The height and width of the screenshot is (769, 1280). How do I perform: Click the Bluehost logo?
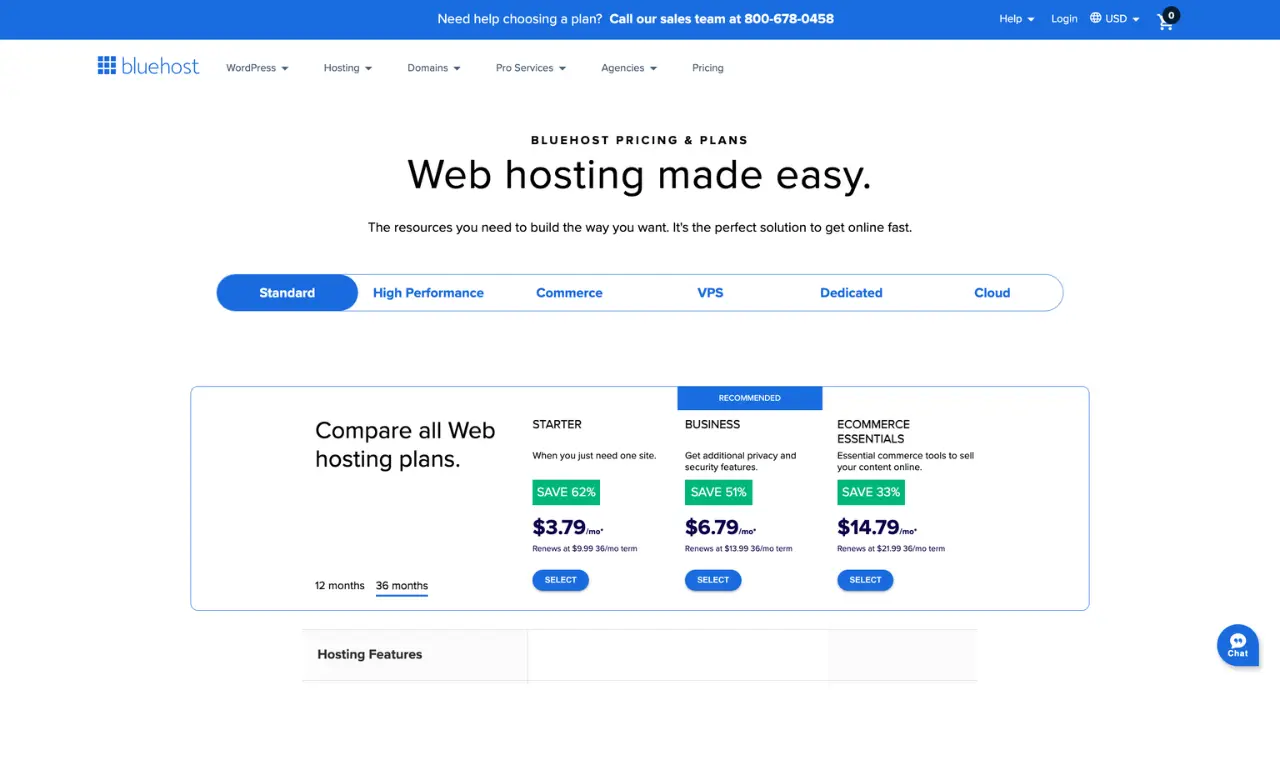[148, 66]
